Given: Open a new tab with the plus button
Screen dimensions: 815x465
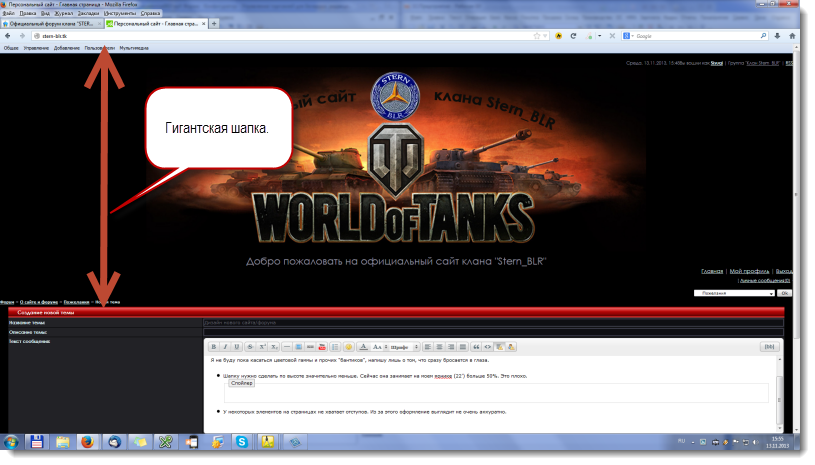Looking at the screenshot, I should click(214, 23).
